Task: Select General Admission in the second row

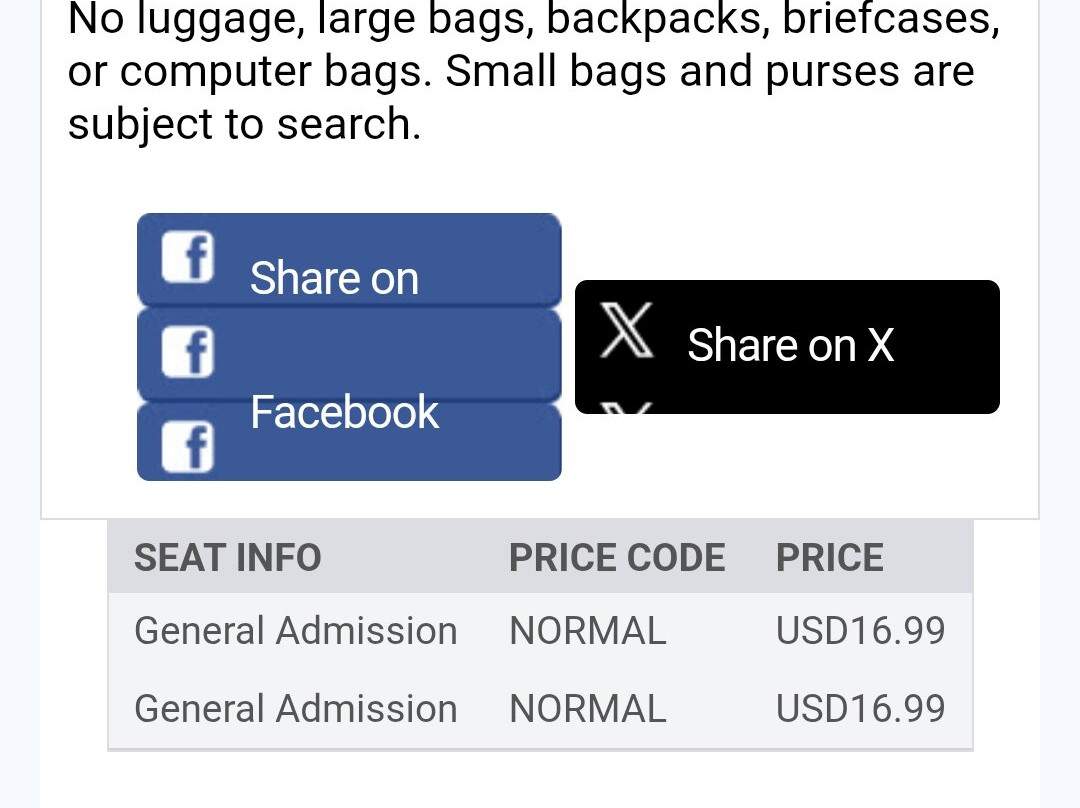Action: (x=296, y=709)
